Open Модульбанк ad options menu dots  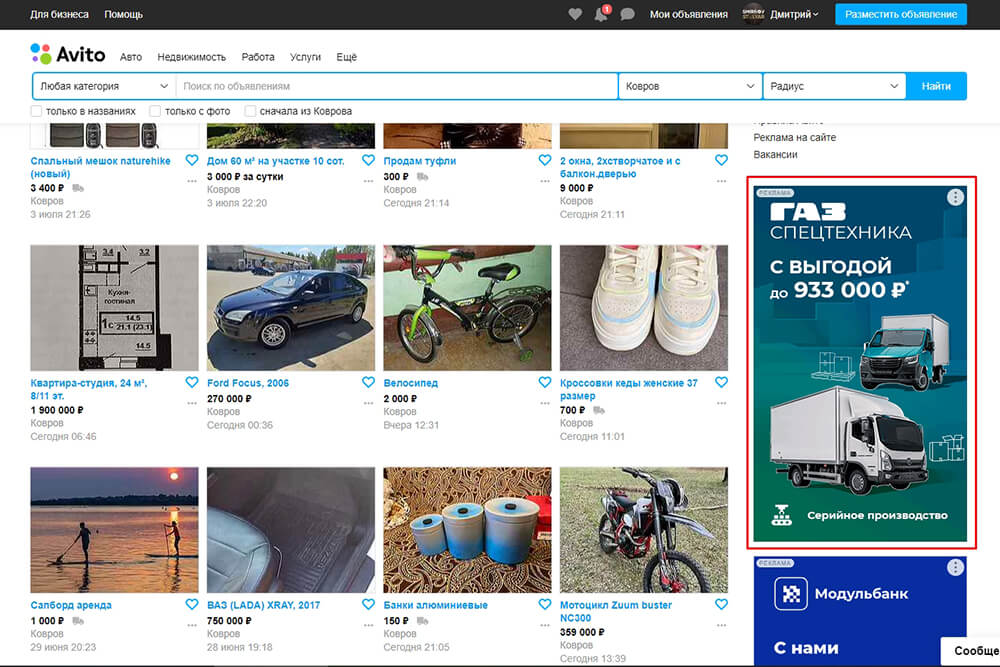955,567
